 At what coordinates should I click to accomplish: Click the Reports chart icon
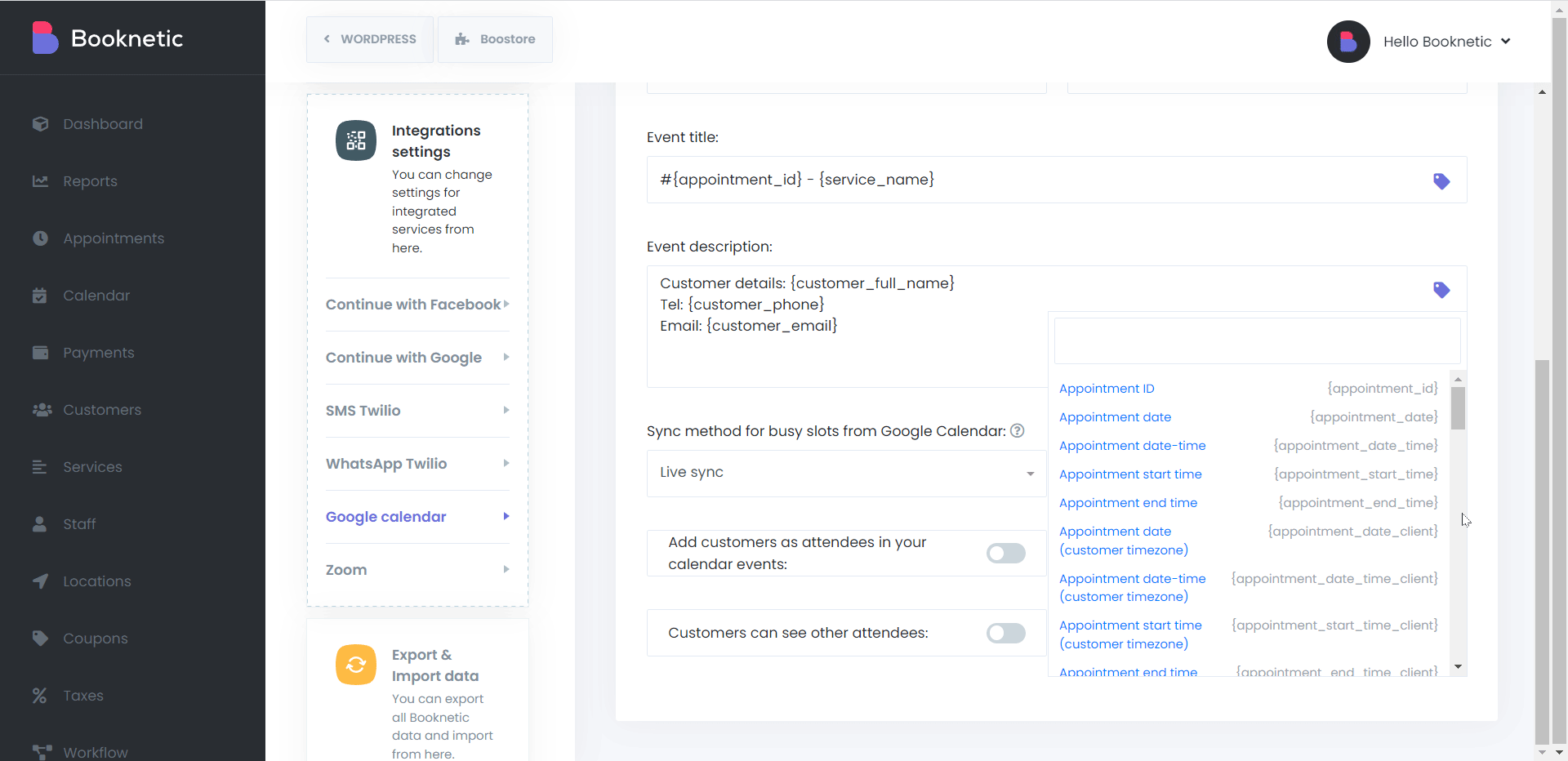pos(40,181)
